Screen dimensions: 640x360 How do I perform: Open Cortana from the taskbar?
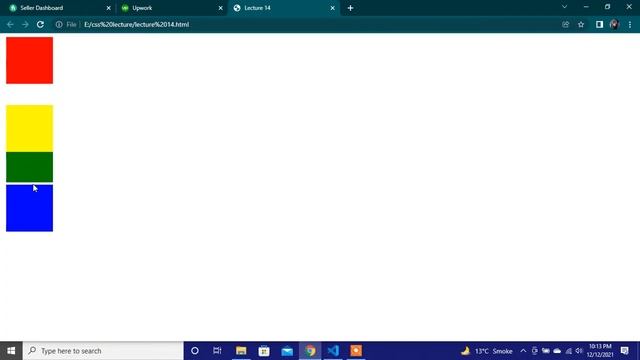[x=195, y=351]
